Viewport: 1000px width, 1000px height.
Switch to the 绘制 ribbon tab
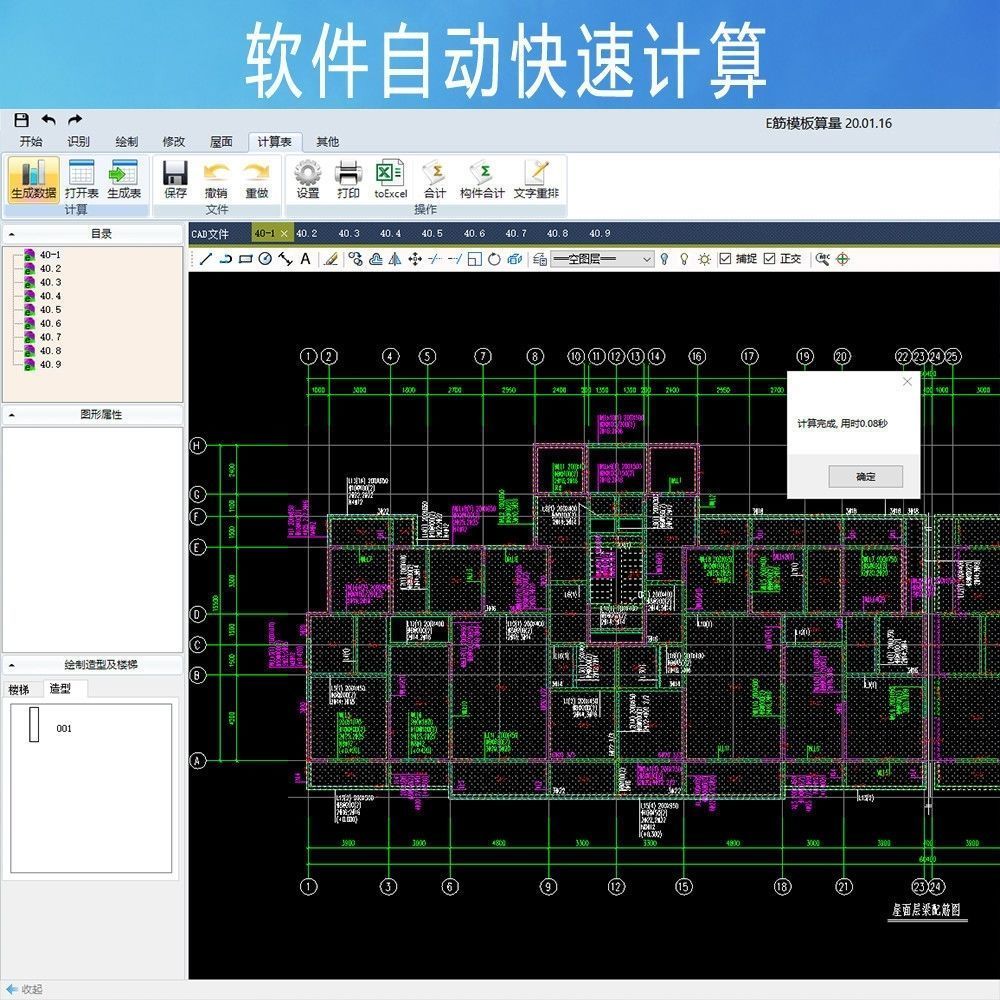tap(126, 142)
